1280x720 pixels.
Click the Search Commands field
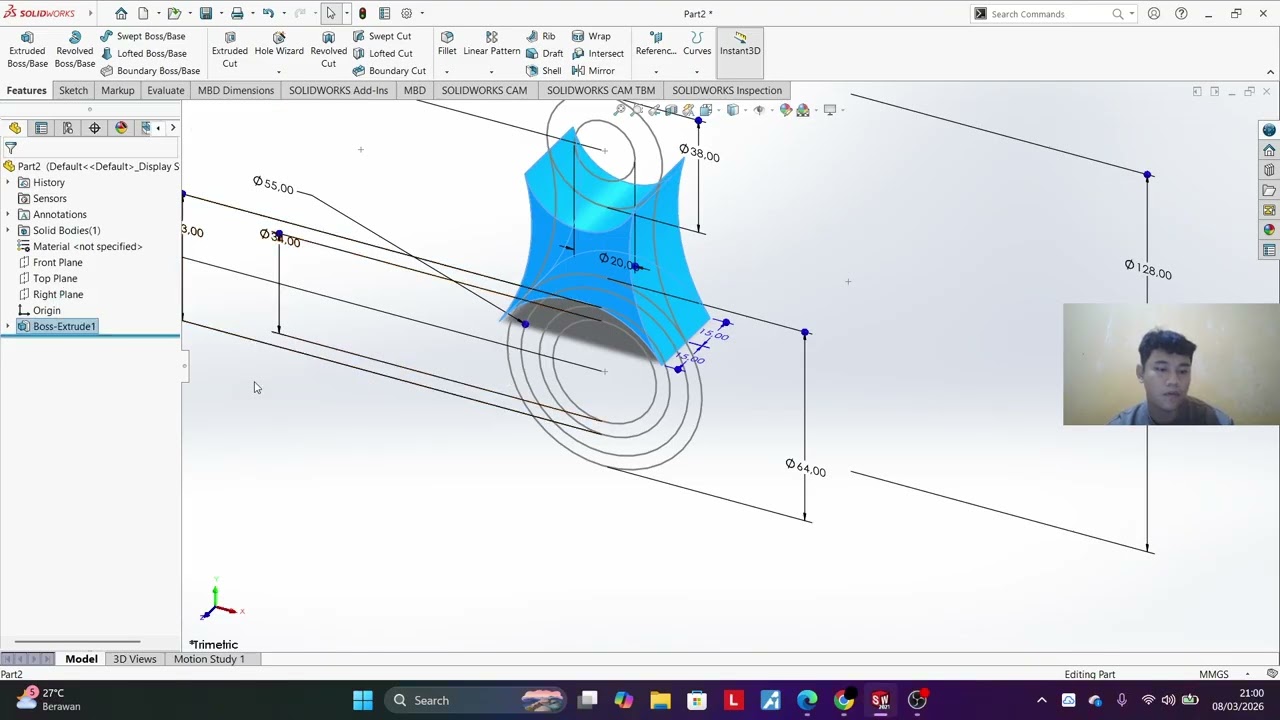1055,14
